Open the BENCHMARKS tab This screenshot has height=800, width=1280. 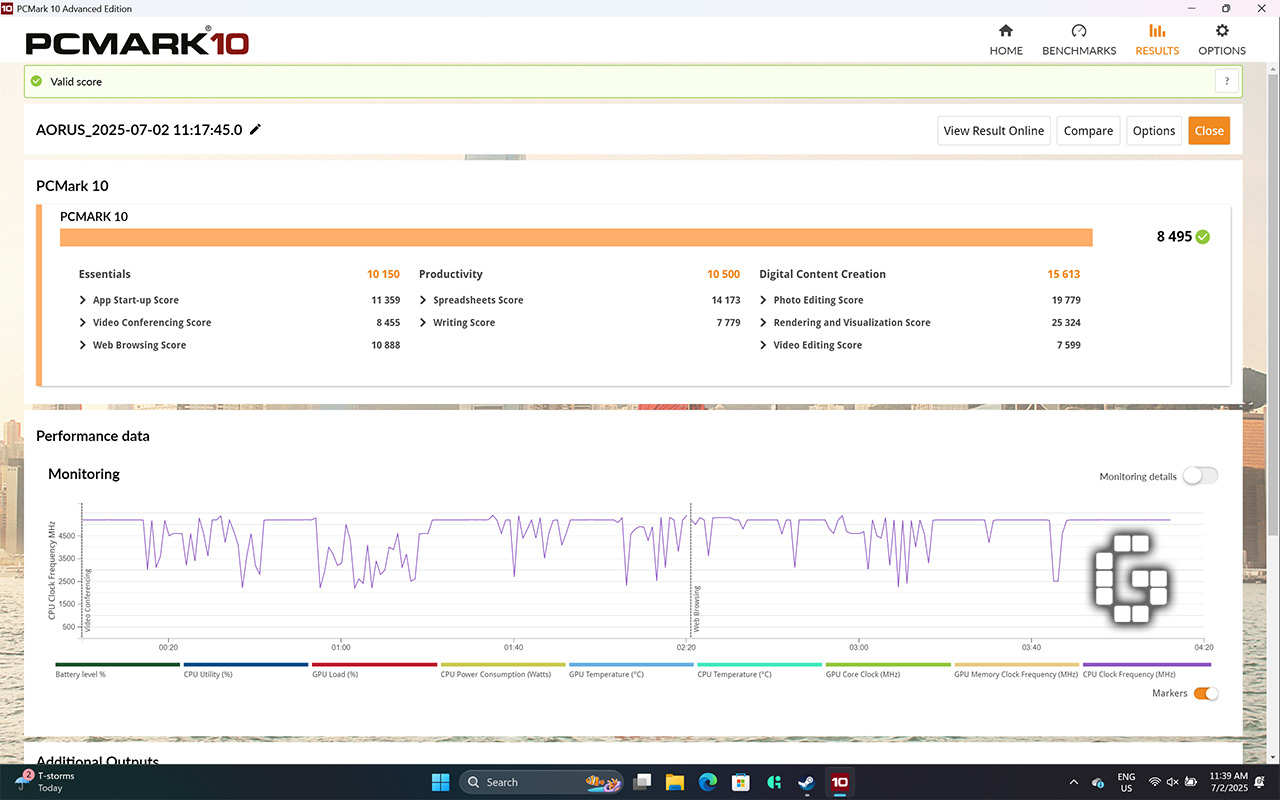pyautogui.click(x=1079, y=40)
